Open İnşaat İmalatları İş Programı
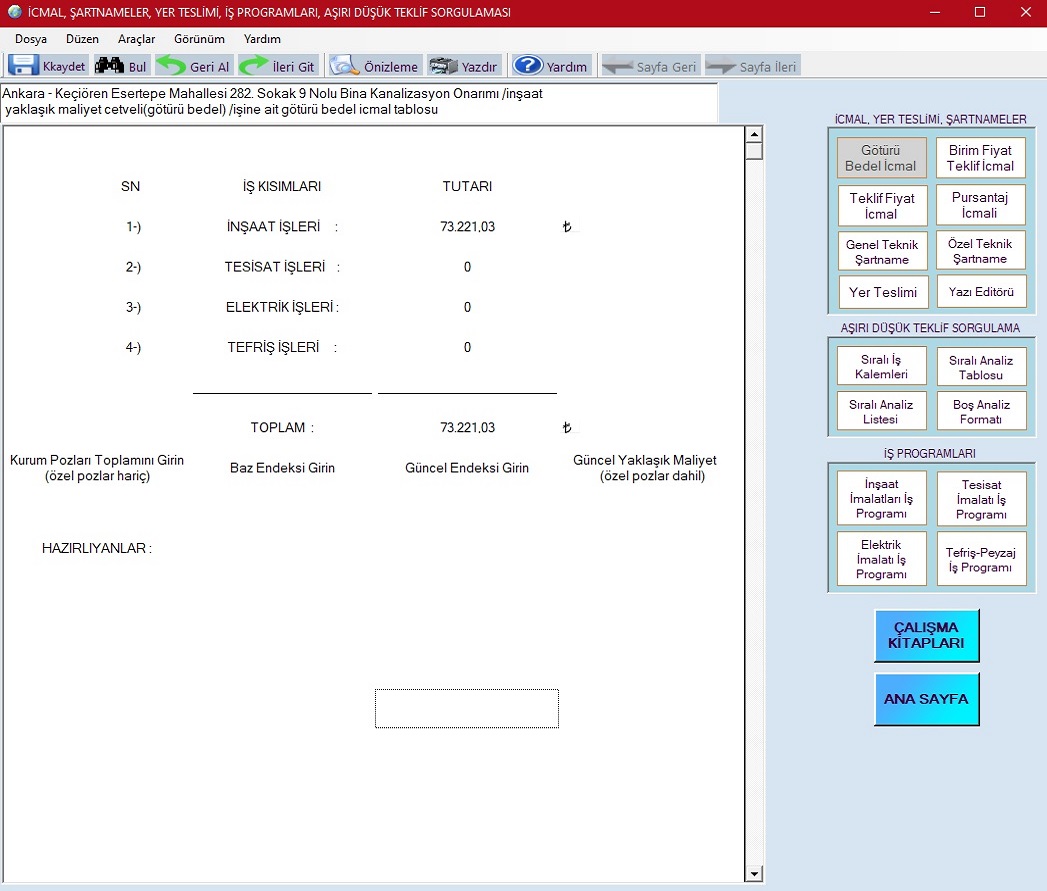 [882, 499]
